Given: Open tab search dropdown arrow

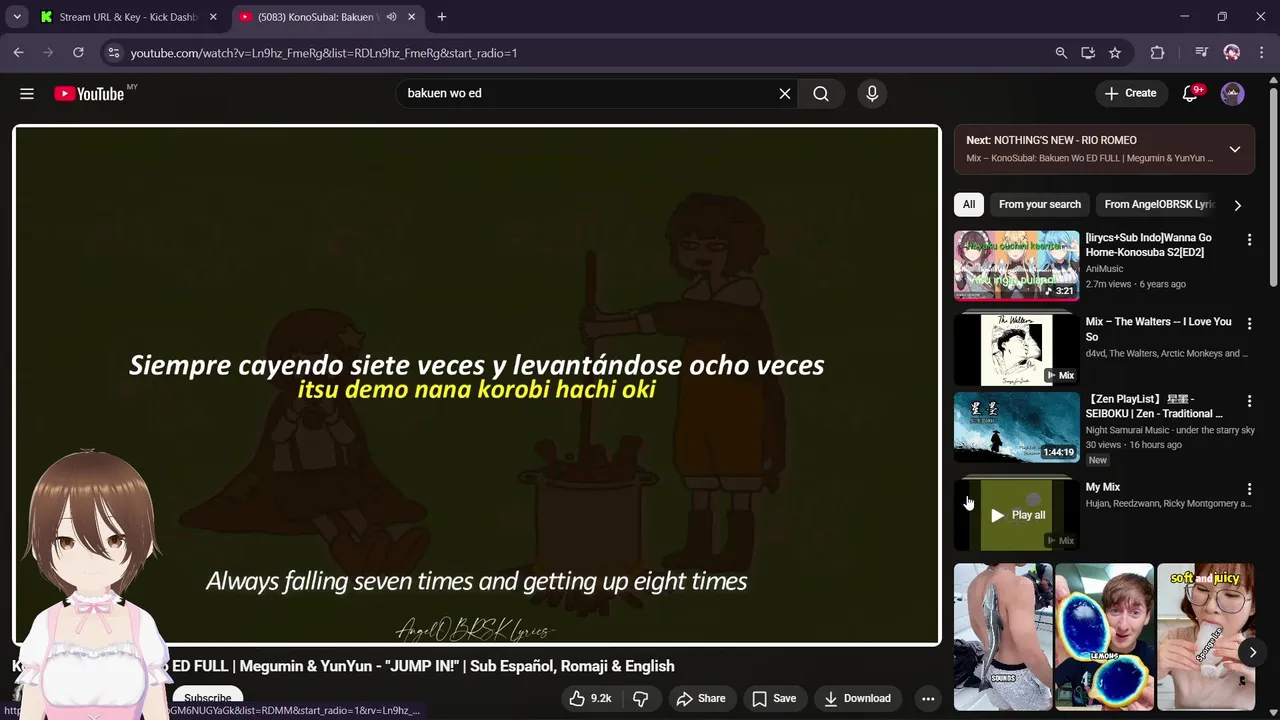Looking at the screenshot, I should [17, 17].
